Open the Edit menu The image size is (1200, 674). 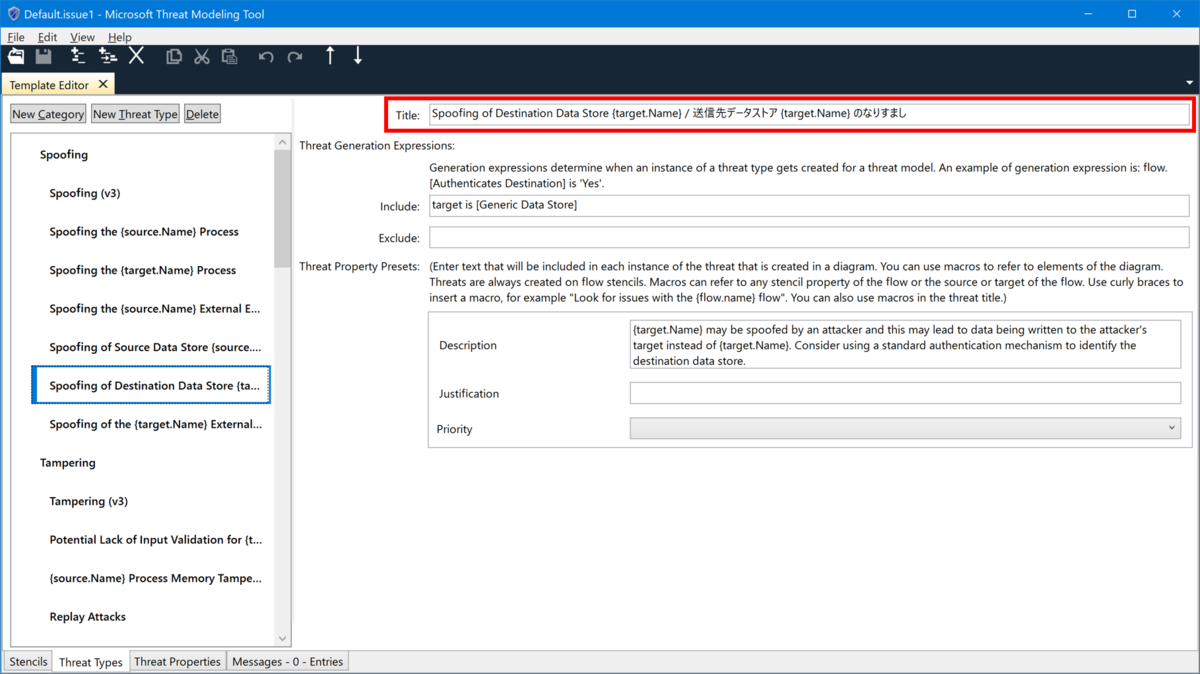47,37
